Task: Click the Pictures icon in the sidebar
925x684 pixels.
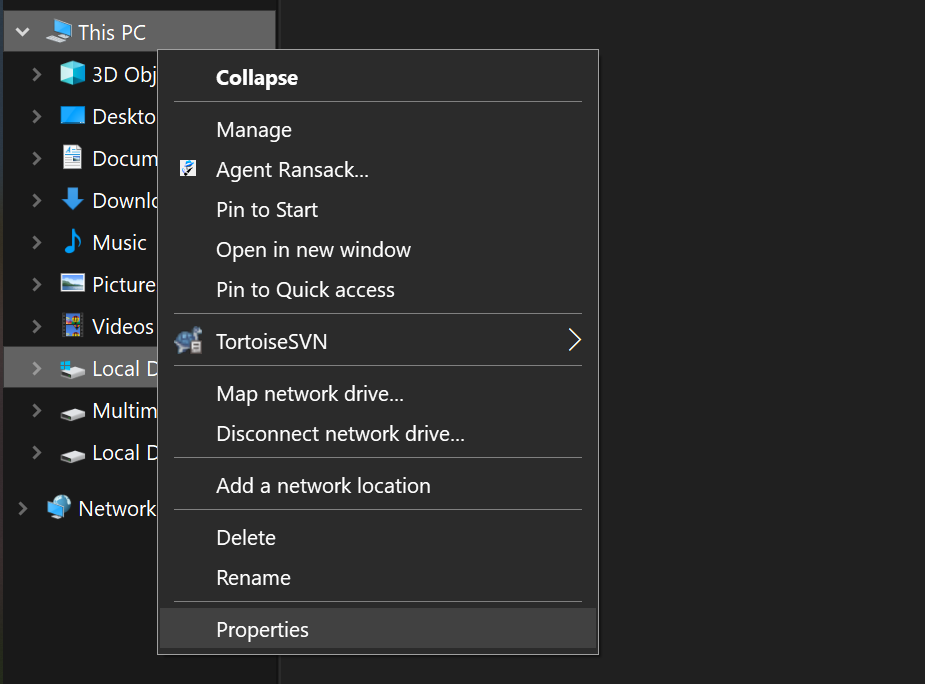Action: point(71,284)
